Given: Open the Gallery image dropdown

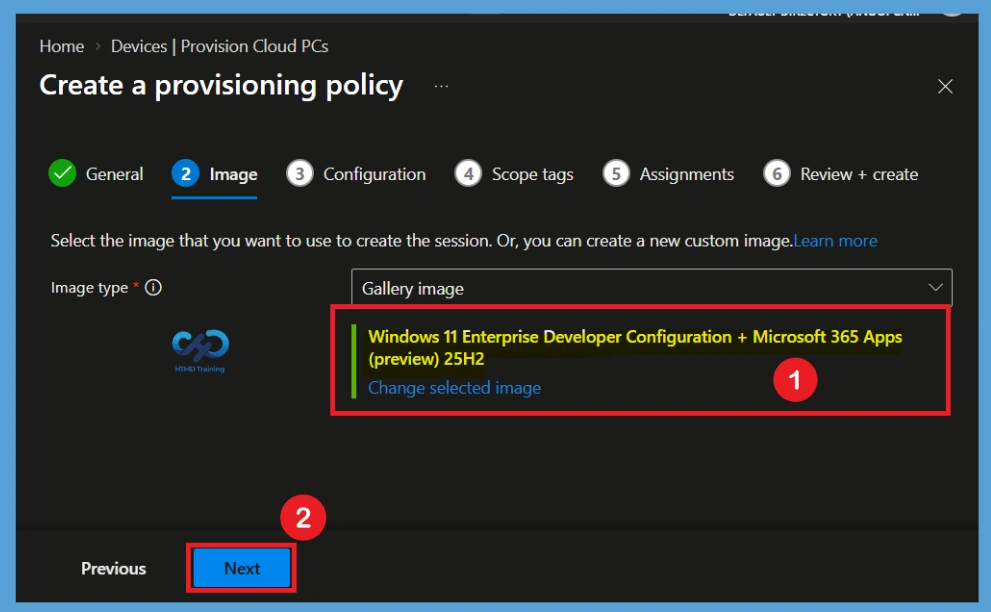Looking at the screenshot, I should pyautogui.click(x=652, y=288).
